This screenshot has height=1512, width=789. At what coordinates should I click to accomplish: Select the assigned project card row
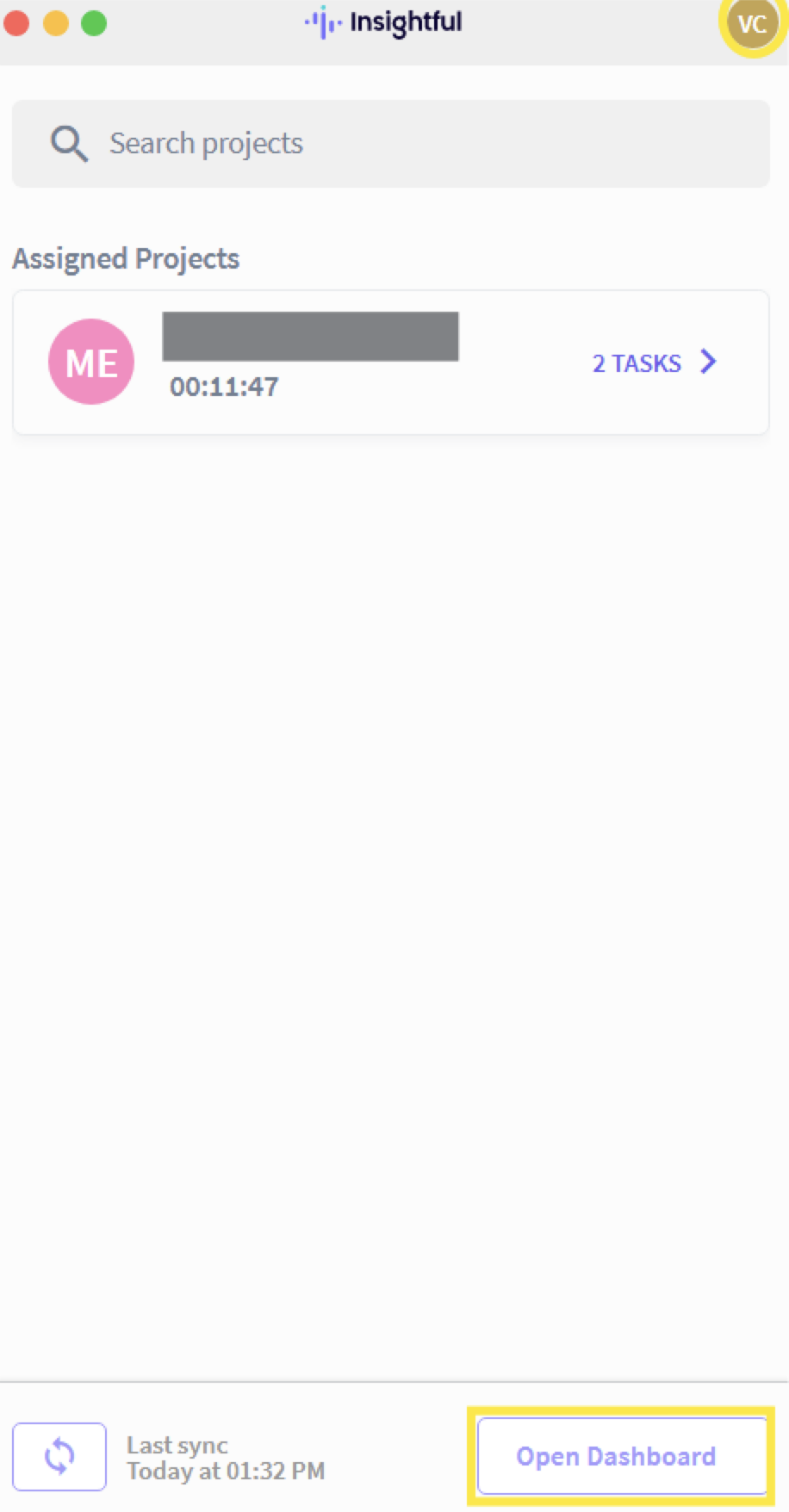[391, 363]
